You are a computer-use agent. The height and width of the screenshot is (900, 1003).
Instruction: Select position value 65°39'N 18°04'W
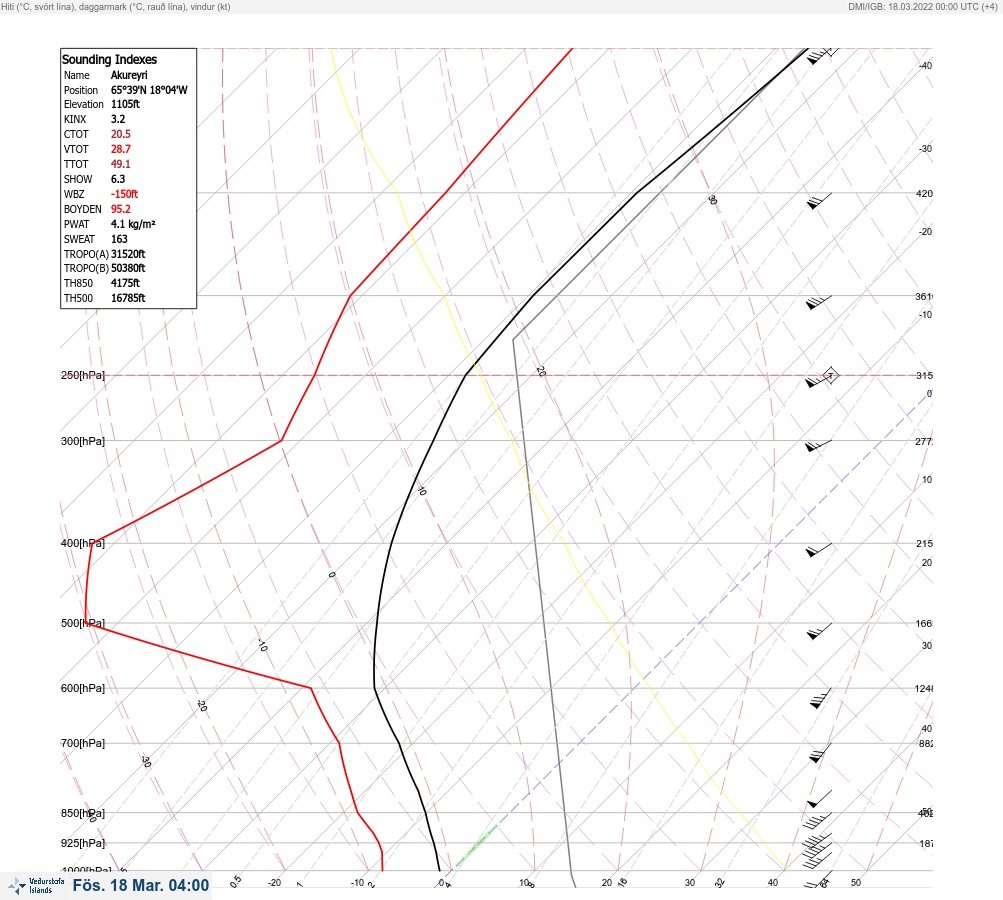click(x=149, y=90)
